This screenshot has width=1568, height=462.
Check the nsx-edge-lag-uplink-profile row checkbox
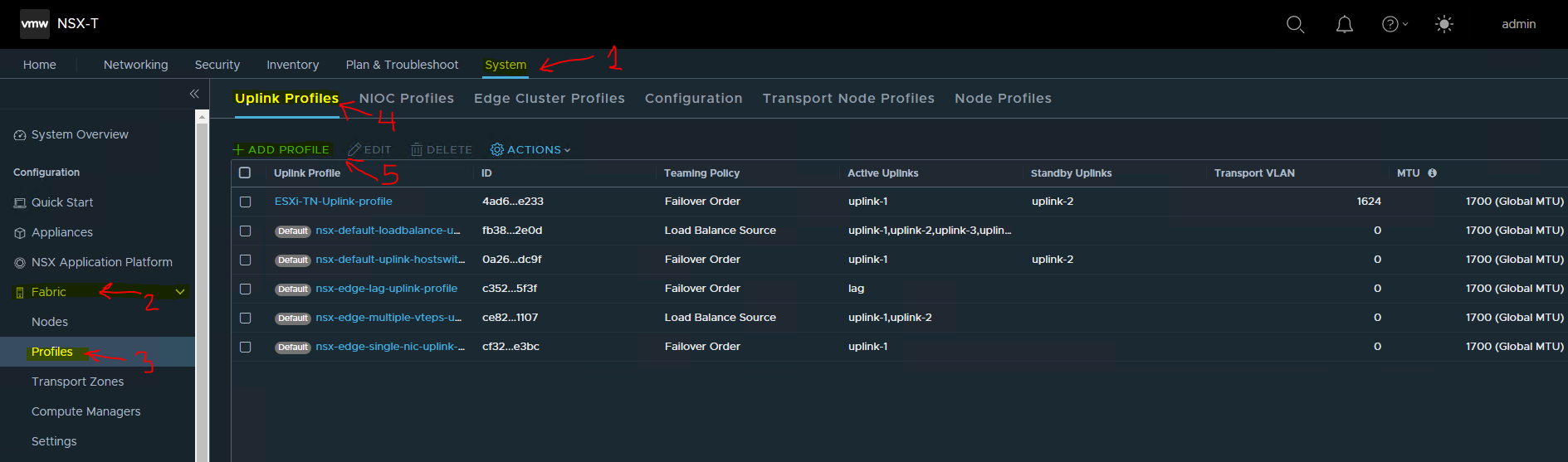(245, 289)
